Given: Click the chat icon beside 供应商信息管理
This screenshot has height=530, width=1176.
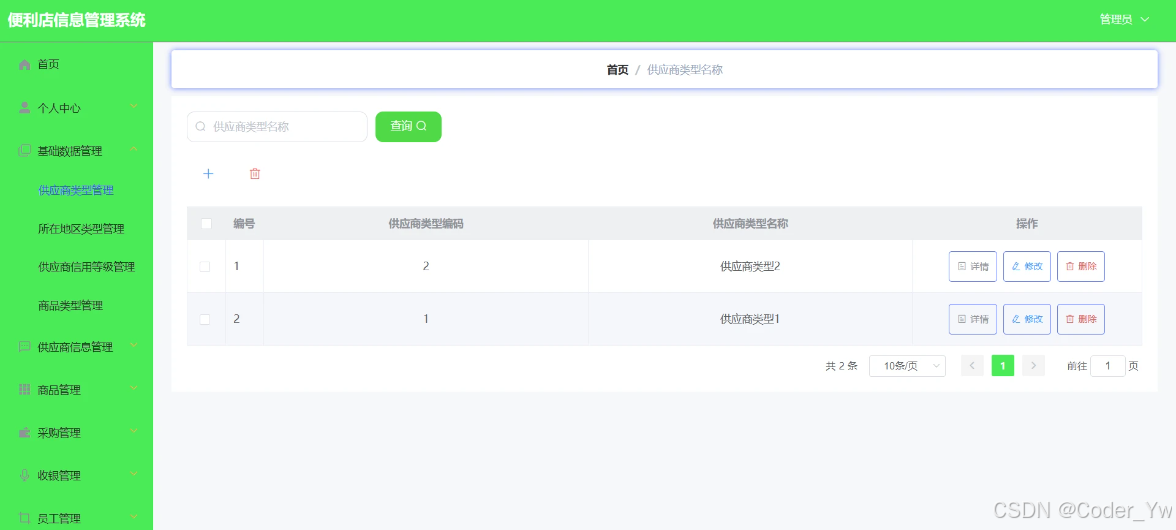Looking at the screenshot, I should tap(24, 347).
